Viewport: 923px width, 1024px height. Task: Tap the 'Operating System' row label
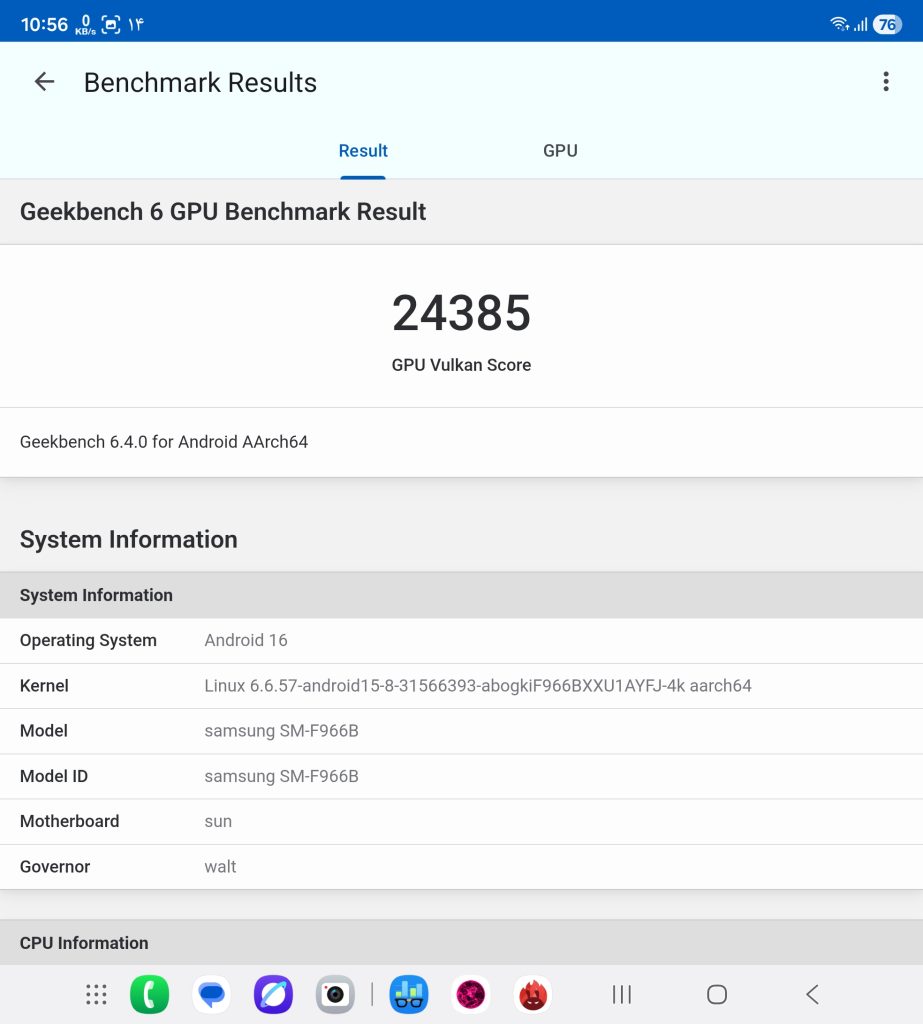coord(88,640)
